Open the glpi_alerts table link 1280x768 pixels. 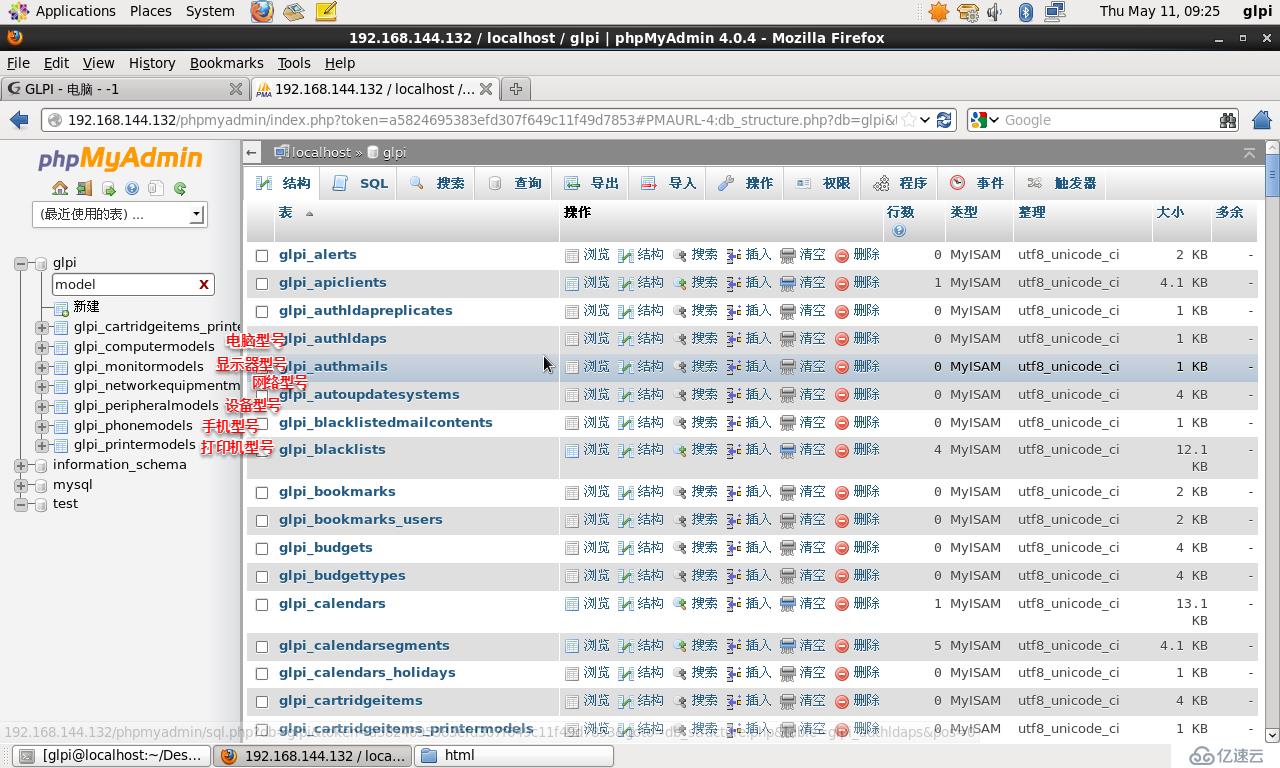pos(317,255)
